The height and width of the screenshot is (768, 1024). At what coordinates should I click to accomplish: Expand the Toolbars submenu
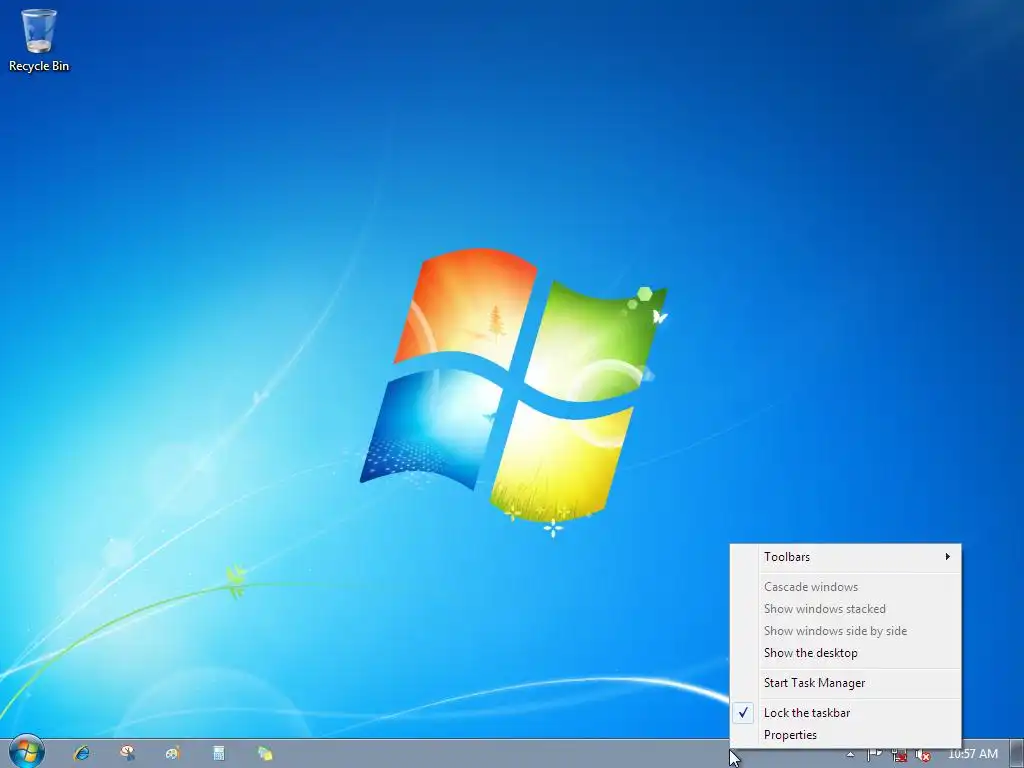845,557
